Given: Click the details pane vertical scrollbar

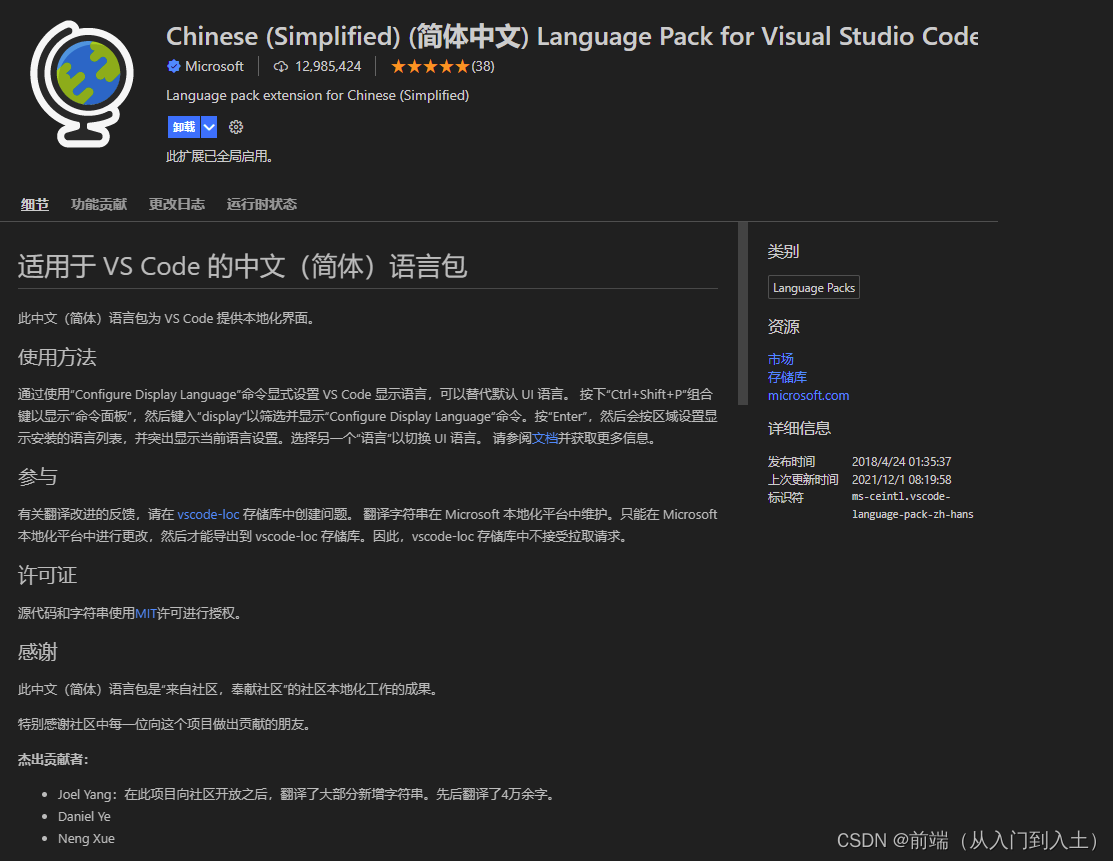Looking at the screenshot, I should click(x=743, y=313).
